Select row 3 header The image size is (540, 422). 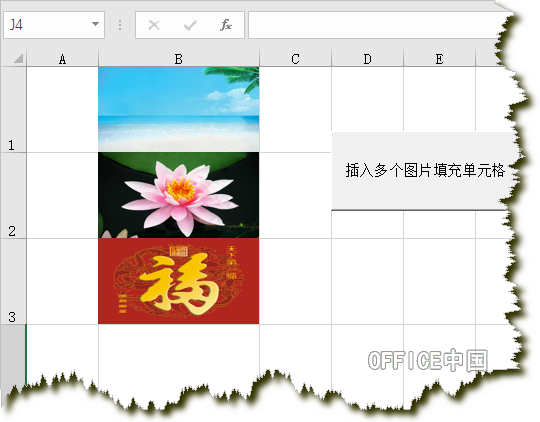click(x=13, y=281)
